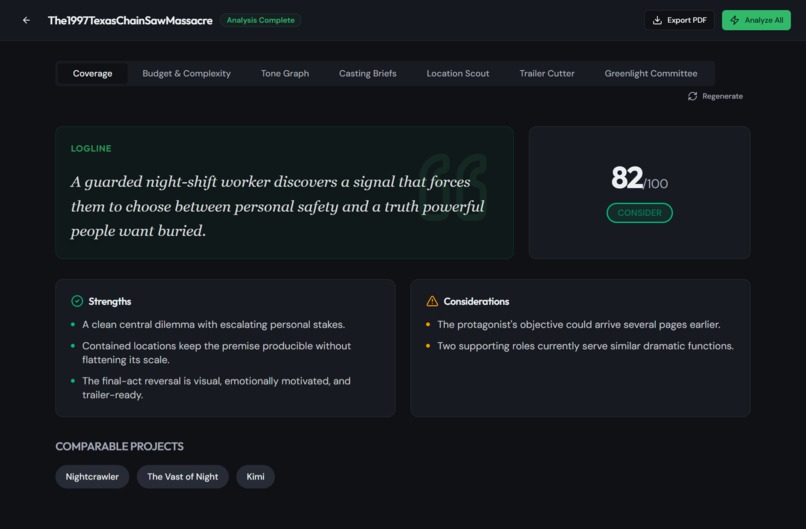806x529 pixels.
Task: Click the logline text about a night-shift worker
Action: click(x=278, y=206)
